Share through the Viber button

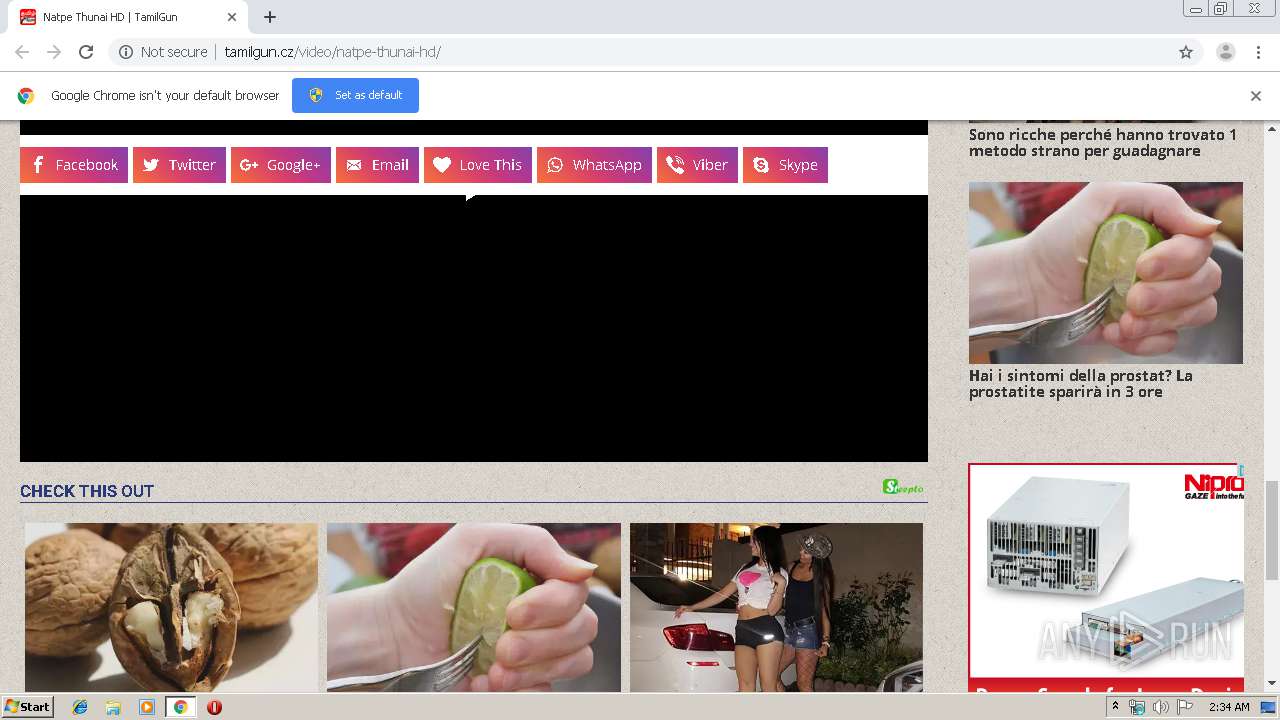pyautogui.click(x=697, y=165)
